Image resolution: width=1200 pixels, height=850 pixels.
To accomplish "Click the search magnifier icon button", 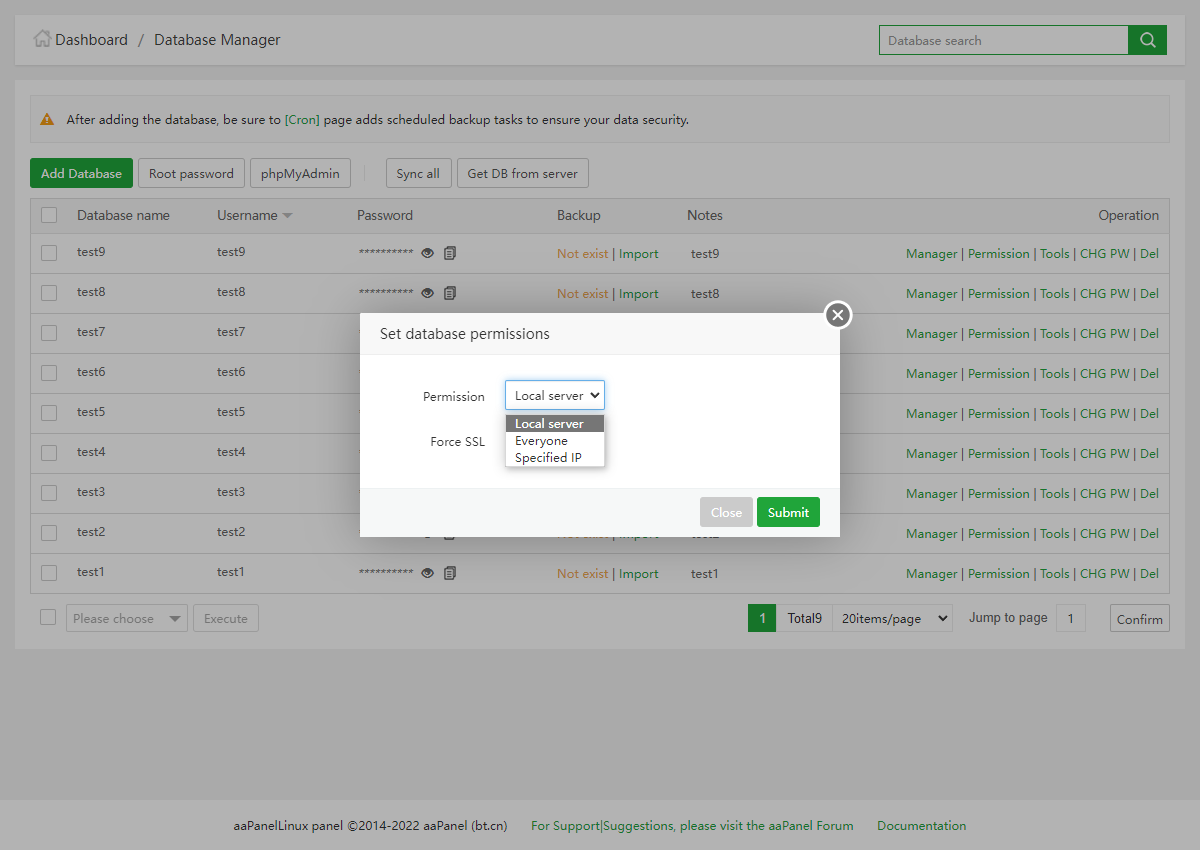I will pos(1147,40).
